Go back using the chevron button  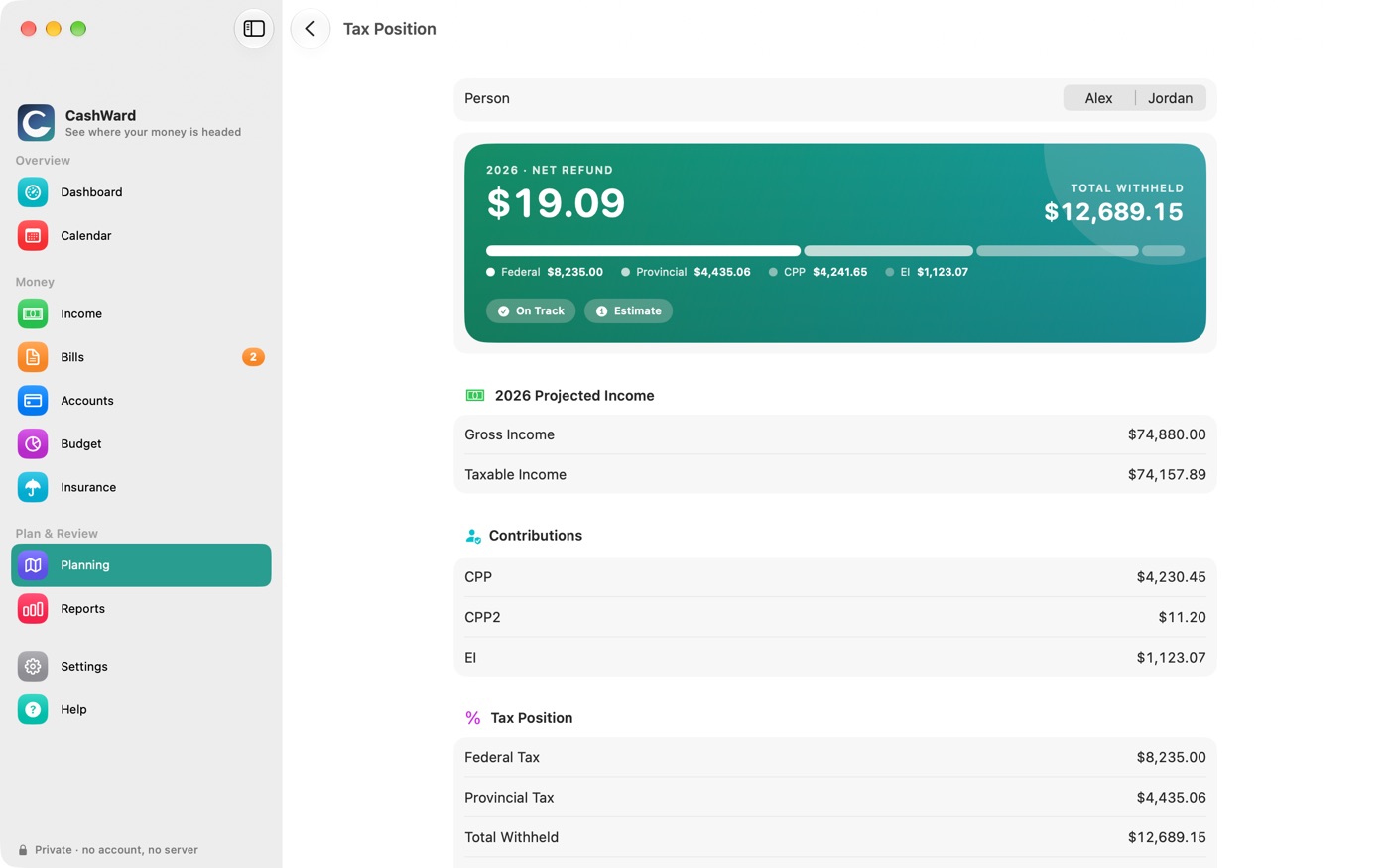click(x=310, y=29)
